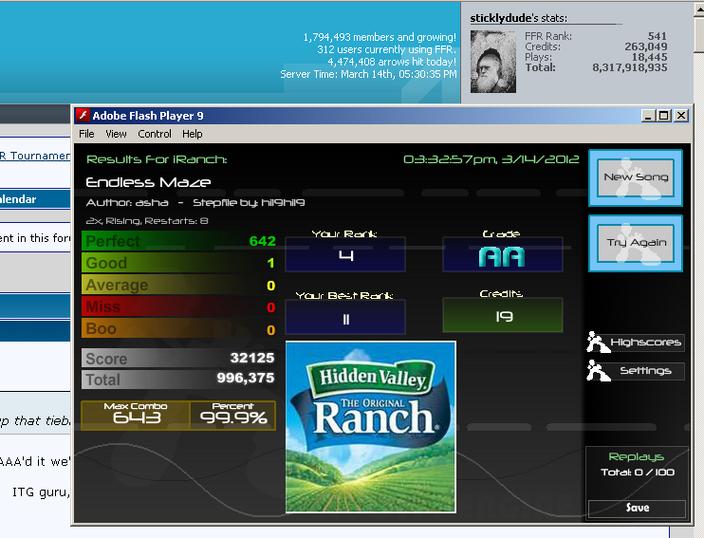Maximize the Flash Player window

click(x=664, y=116)
